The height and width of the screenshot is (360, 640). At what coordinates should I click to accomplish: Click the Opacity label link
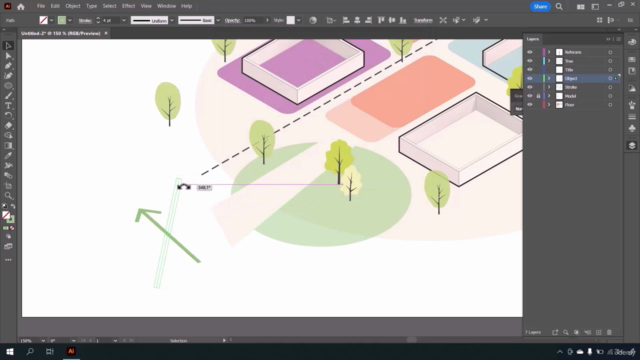point(232,20)
